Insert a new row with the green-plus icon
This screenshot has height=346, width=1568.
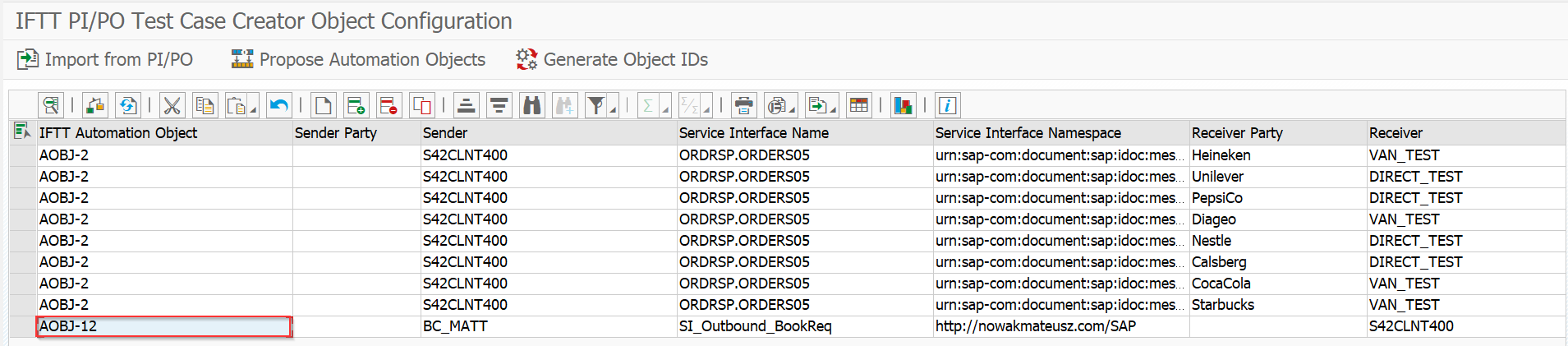point(356,105)
